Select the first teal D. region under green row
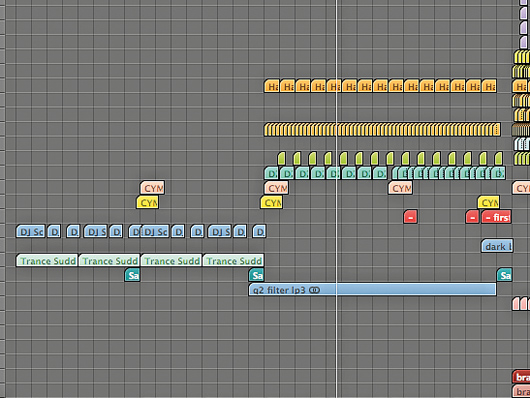530x398 pixels. 271,173
